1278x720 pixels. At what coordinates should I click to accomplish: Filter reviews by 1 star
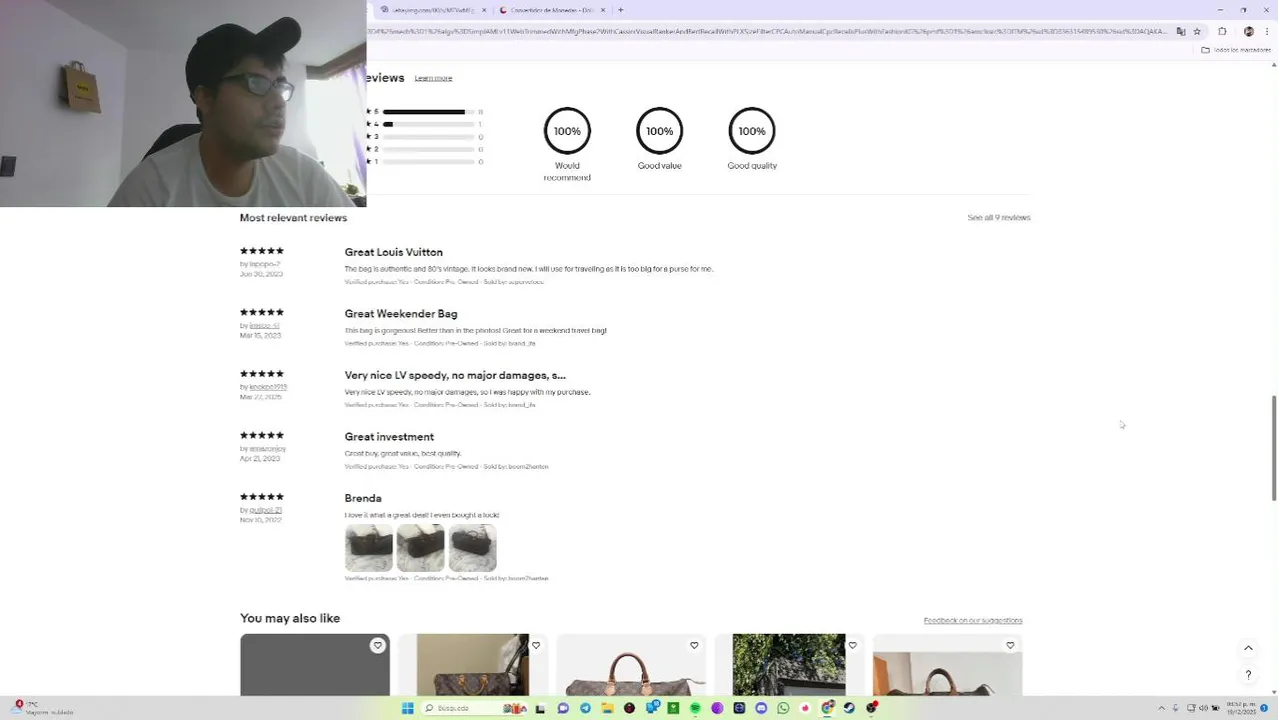point(424,161)
